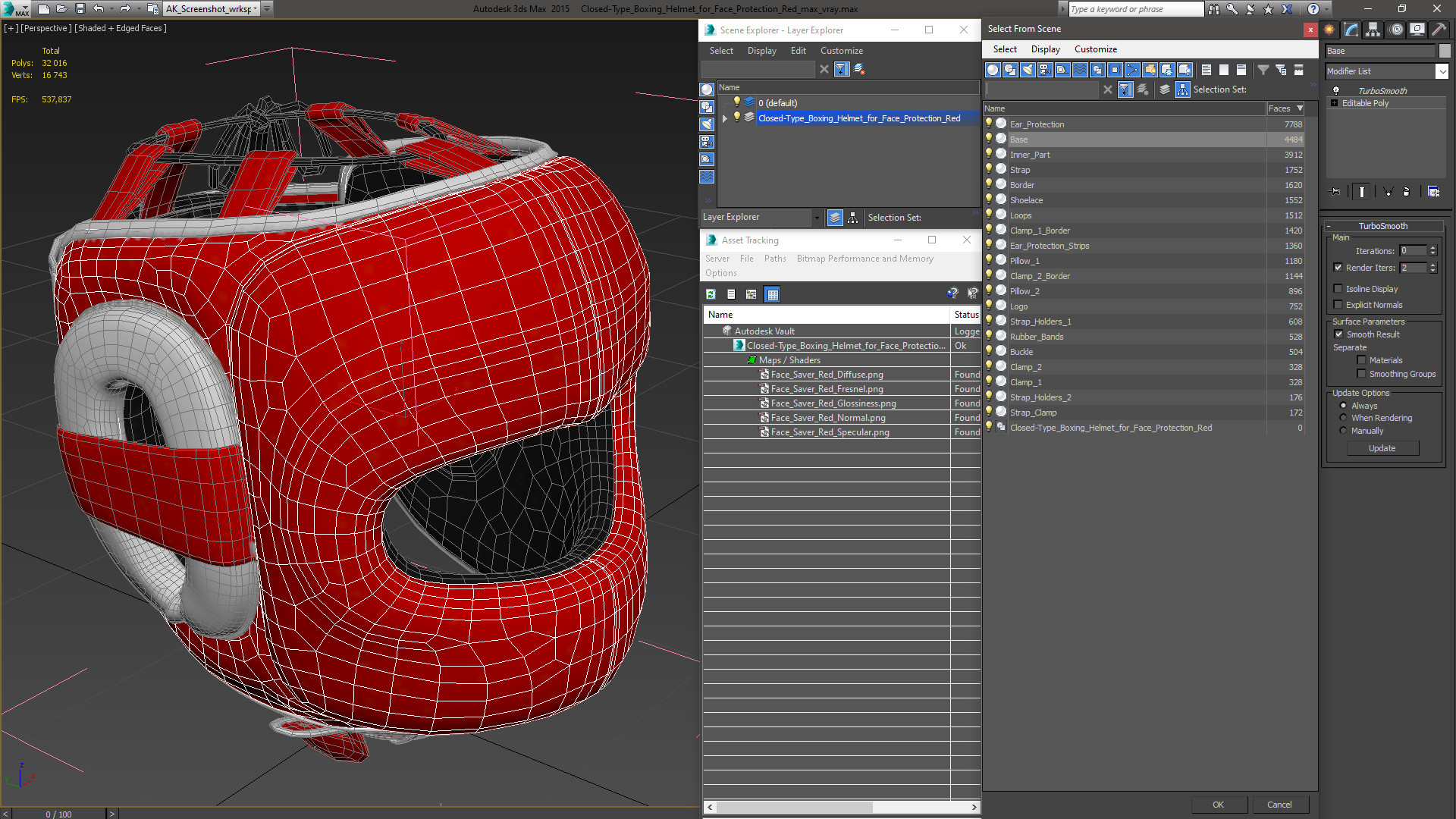The image size is (1456, 819).
Task: Enable the Explicit Normals checkbox
Action: click(x=1338, y=305)
